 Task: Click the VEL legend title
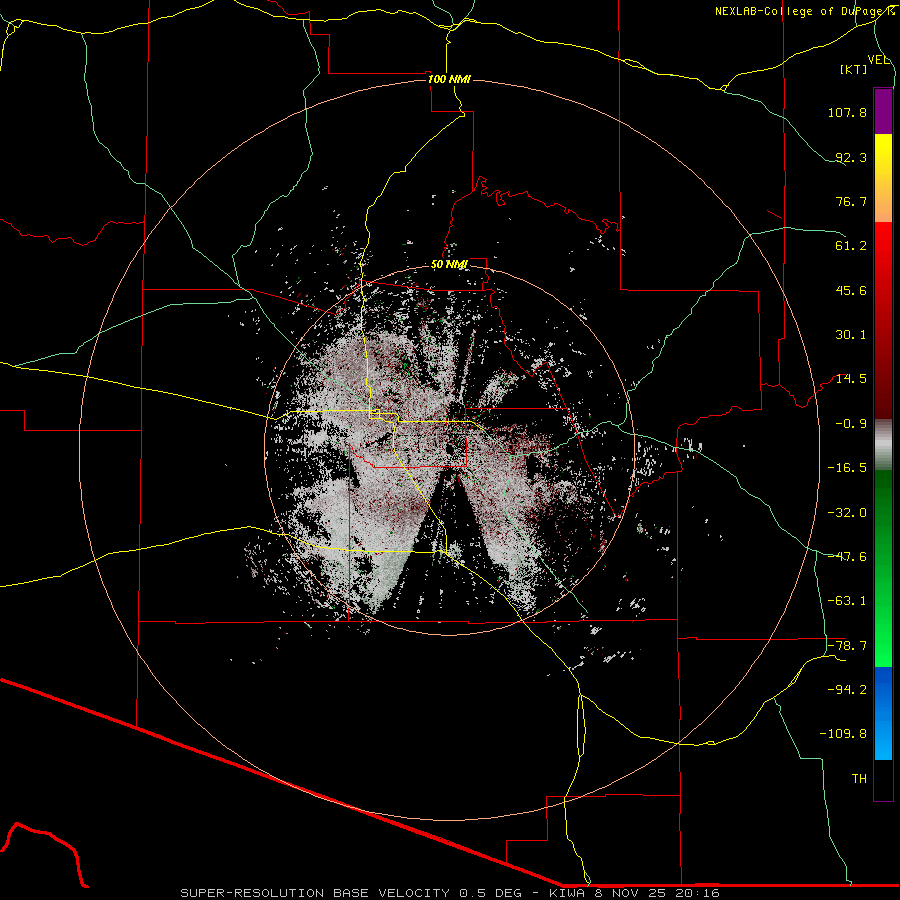pos(878,60)
